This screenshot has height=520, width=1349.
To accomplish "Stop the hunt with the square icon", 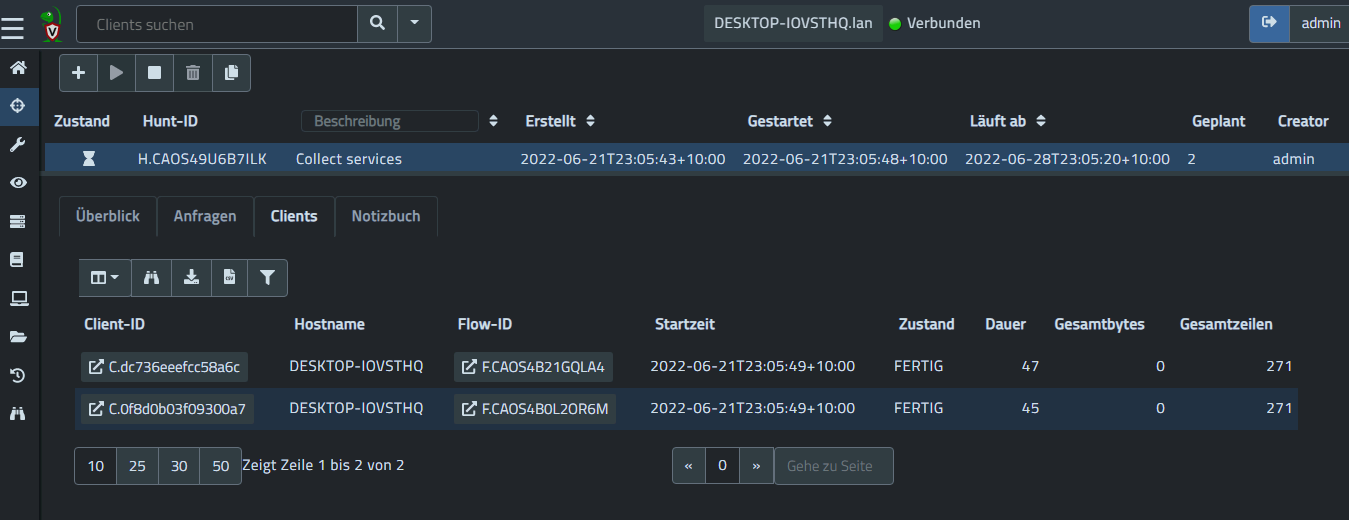I will (x=154, y=73).
